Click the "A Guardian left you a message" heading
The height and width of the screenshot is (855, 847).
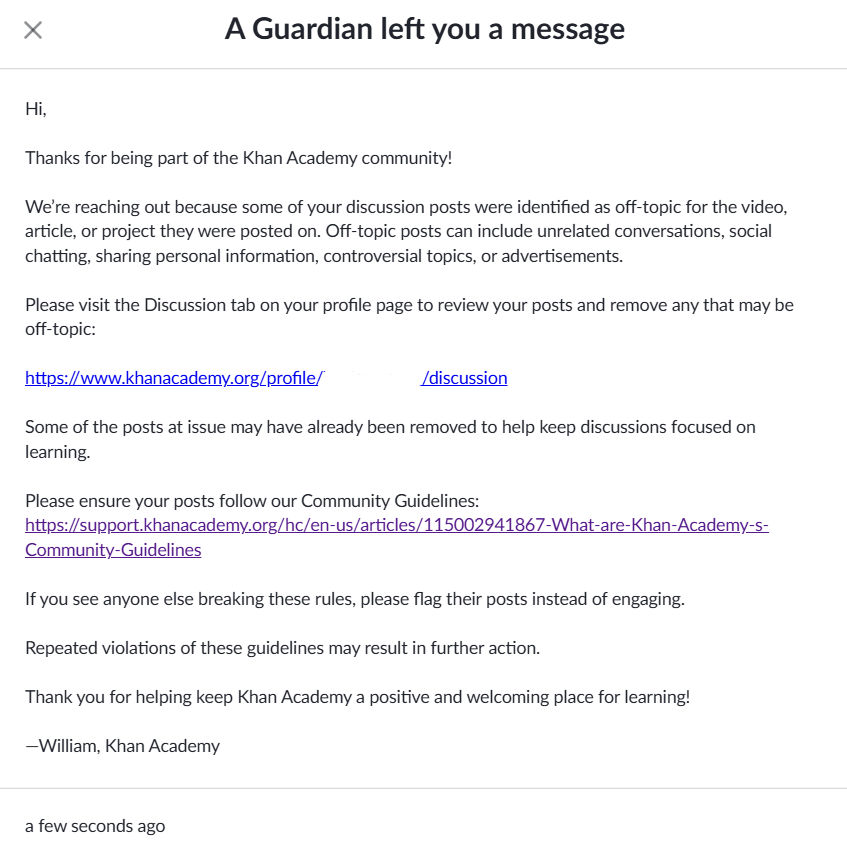click(424, 29)
